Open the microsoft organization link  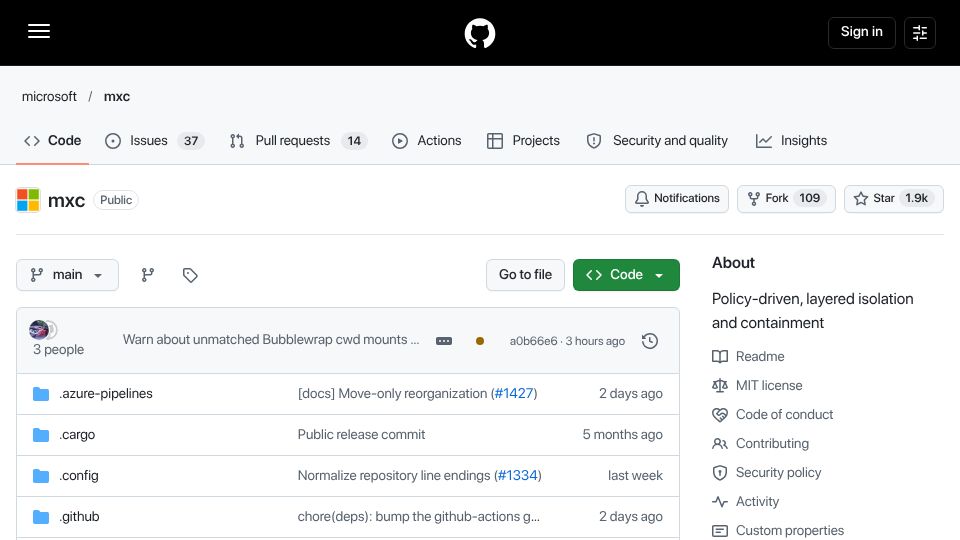(49, 97)
